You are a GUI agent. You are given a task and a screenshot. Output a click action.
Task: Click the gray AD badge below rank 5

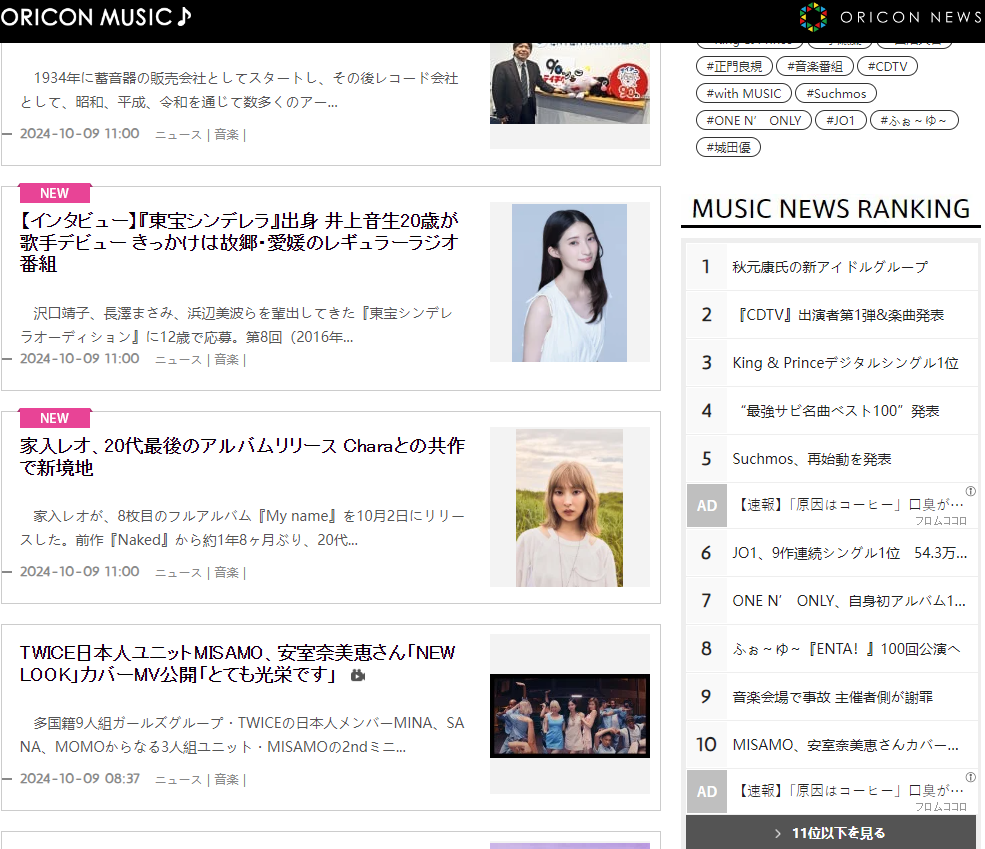(x=706, y=505)
